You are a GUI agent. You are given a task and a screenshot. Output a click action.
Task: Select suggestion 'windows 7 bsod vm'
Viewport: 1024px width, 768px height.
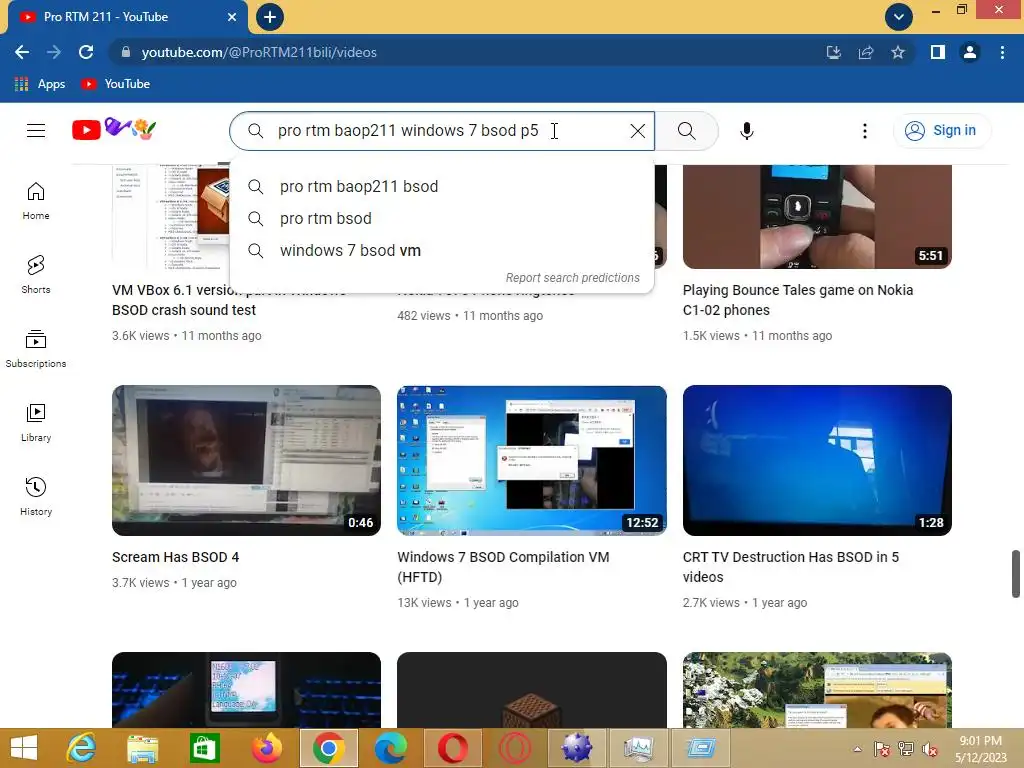[441, 251]
